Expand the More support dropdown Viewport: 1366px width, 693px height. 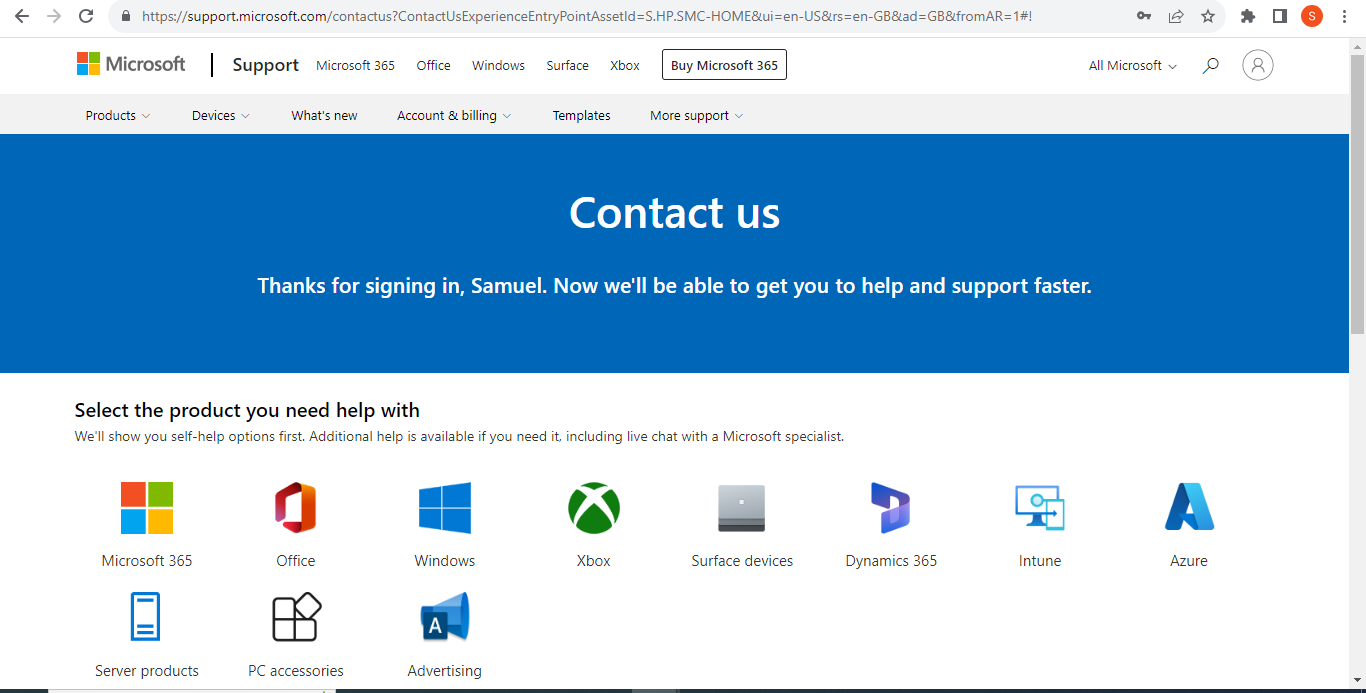697,116
